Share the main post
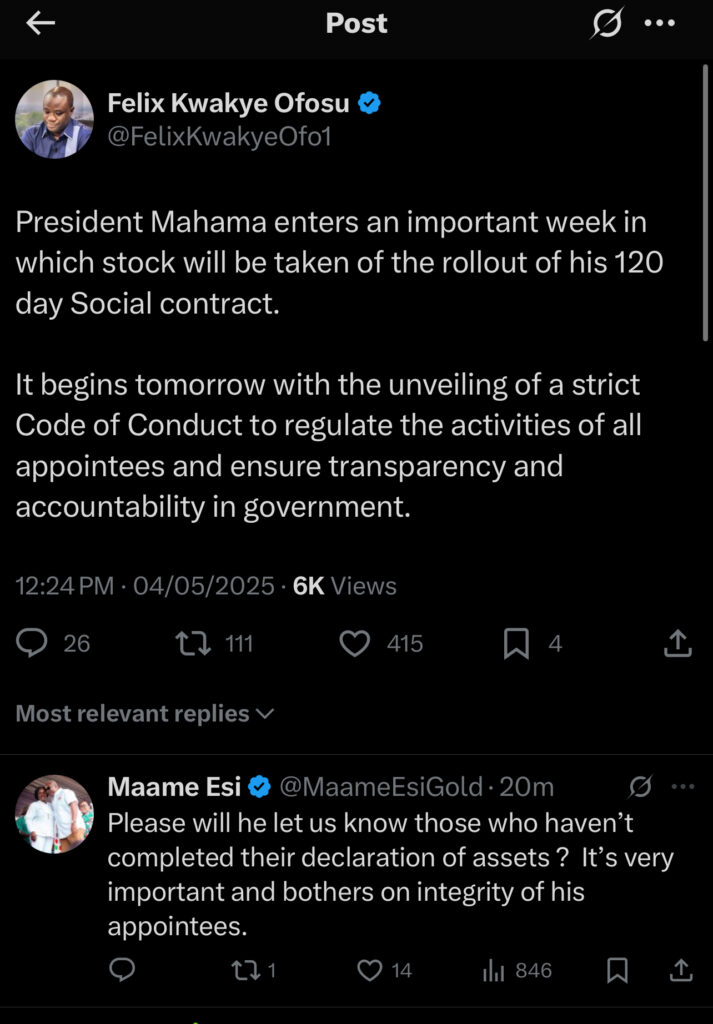This screenshot has height=1024, width=713. click(x=678, y=644)
